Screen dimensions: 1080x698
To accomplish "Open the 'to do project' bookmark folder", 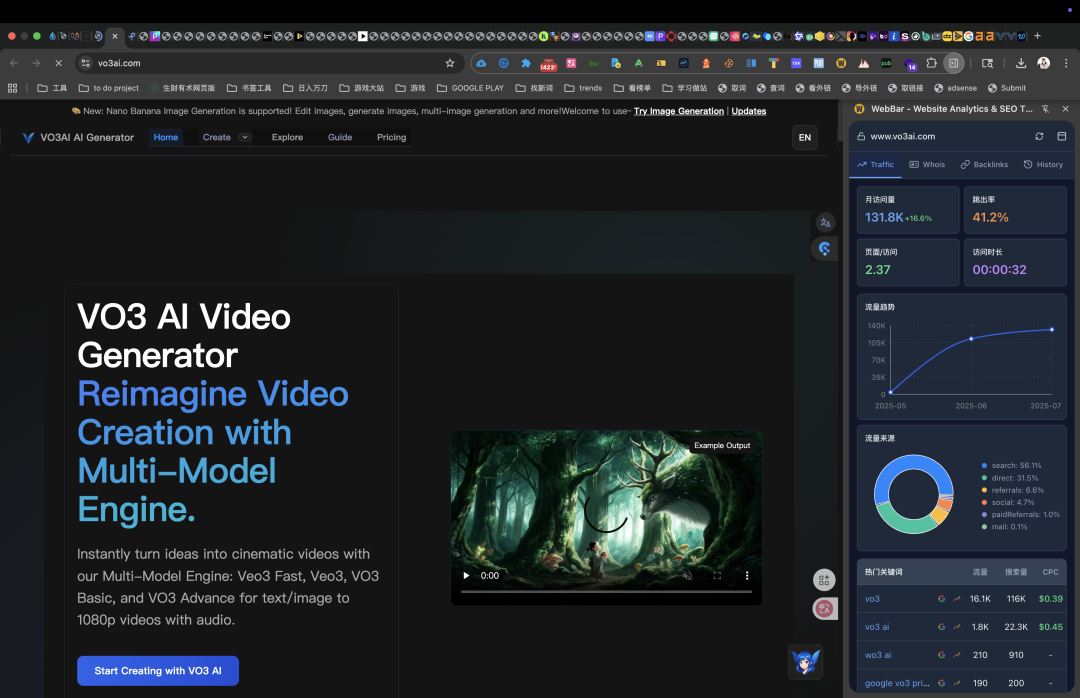I will 109,88.
